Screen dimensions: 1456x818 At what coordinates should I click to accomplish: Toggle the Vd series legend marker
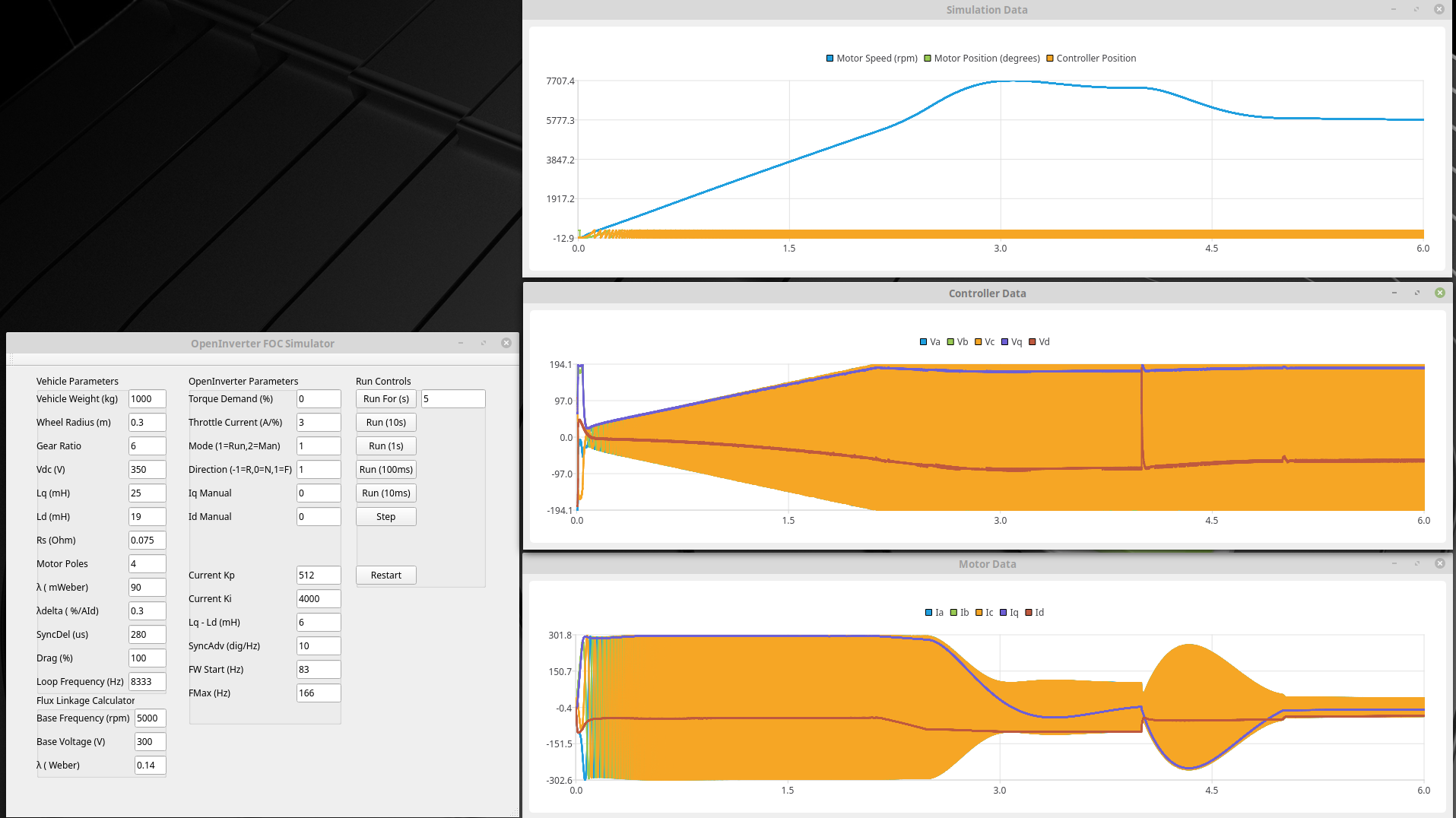[1033, 342]
